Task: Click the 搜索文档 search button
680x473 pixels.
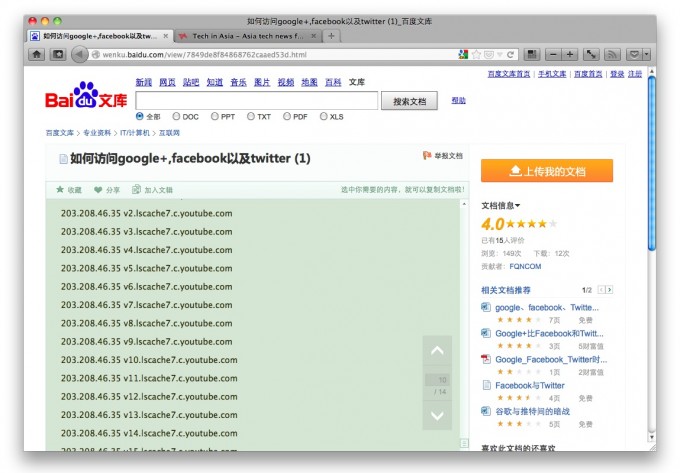Action: (409, 101)
